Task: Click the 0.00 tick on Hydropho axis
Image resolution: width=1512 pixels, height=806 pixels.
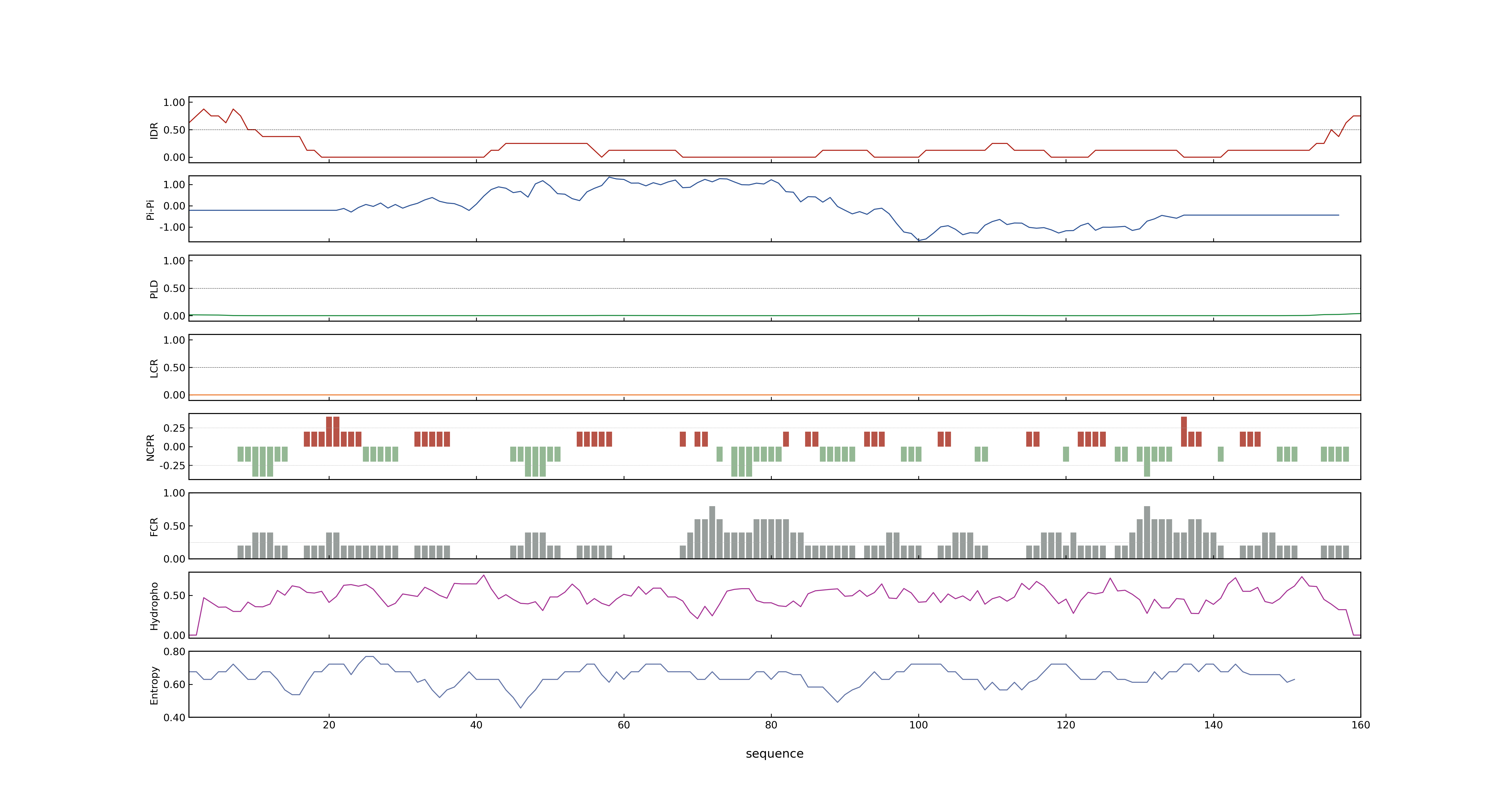Action: pos(174,635)
